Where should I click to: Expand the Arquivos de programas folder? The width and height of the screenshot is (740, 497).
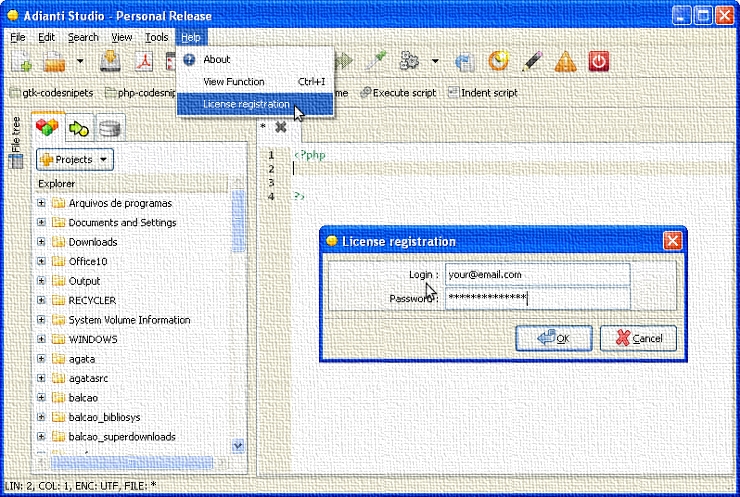[41, 203]
